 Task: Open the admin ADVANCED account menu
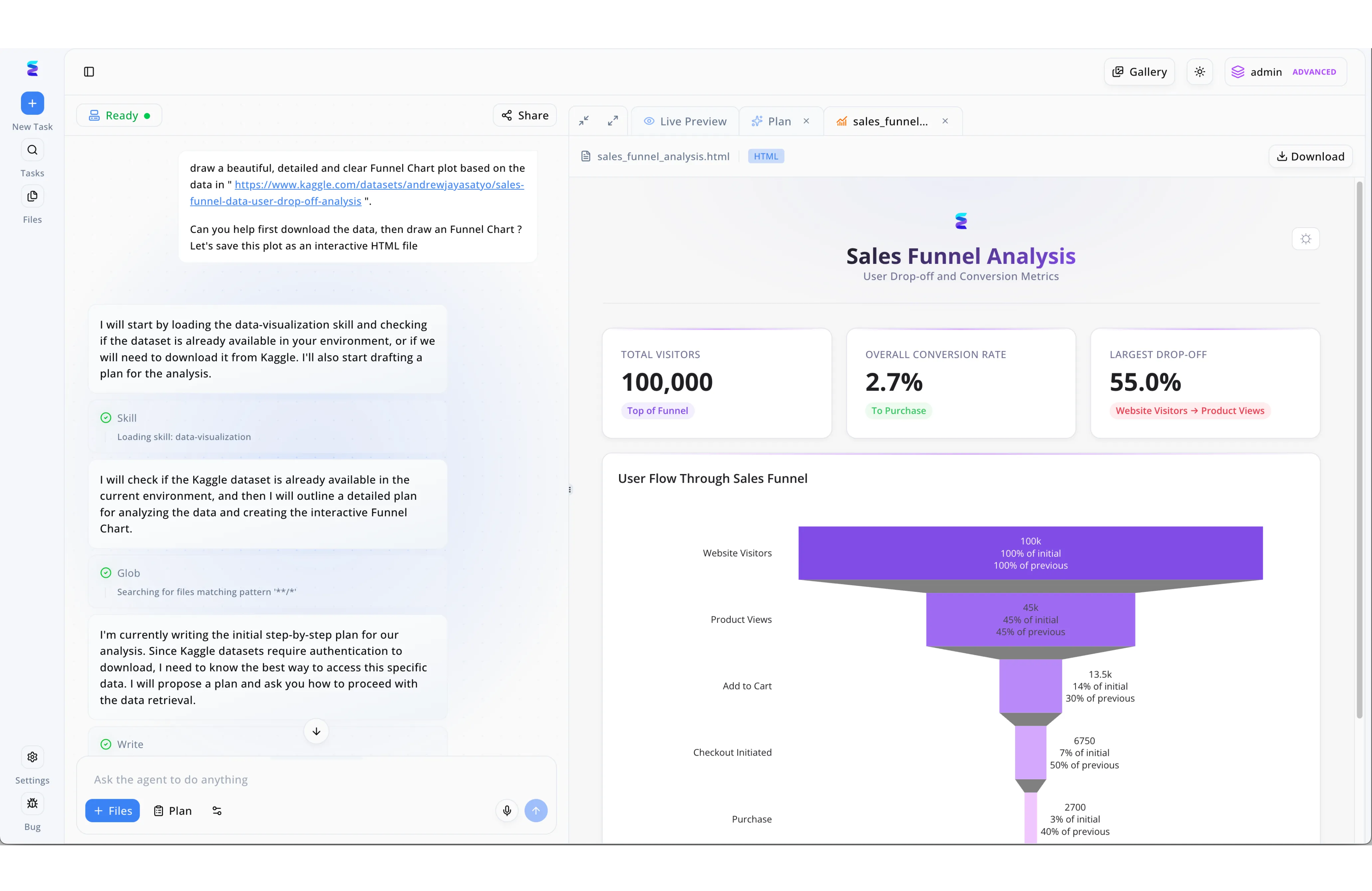tap(1286, 72)
